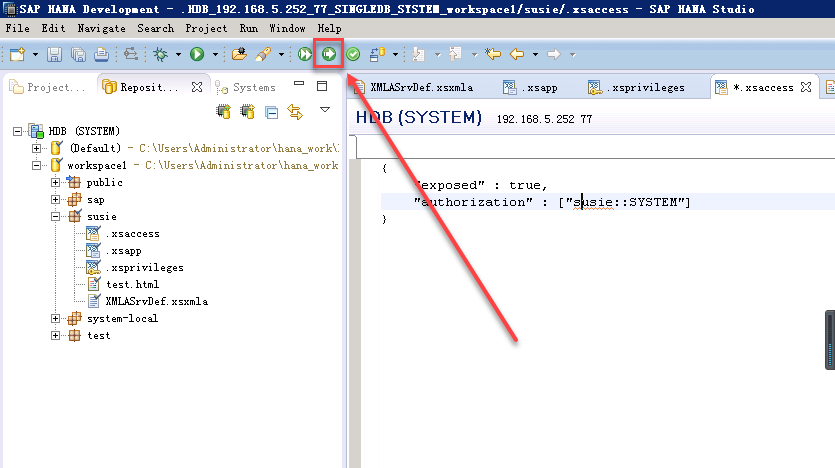Open the Help menu

click(x=329, y=28)
